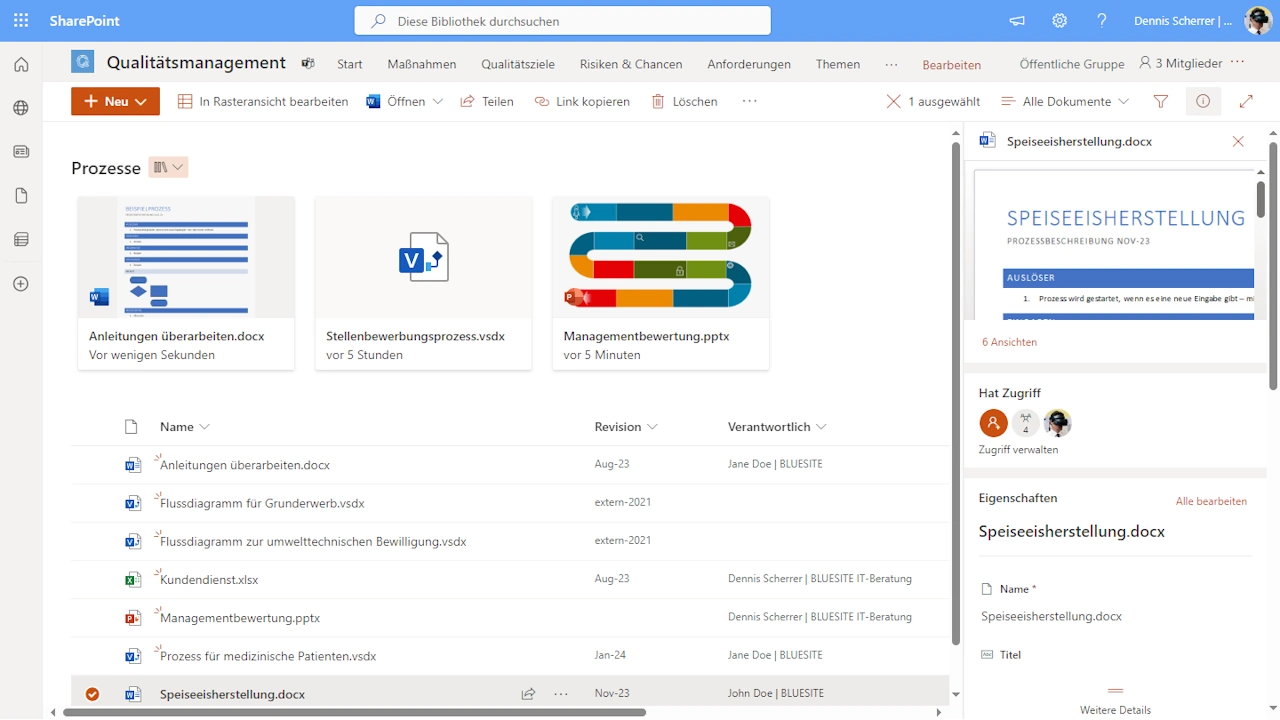Open the Name column sort dropdown
The width and height of the screenshot is (1280, 720).
184,427
